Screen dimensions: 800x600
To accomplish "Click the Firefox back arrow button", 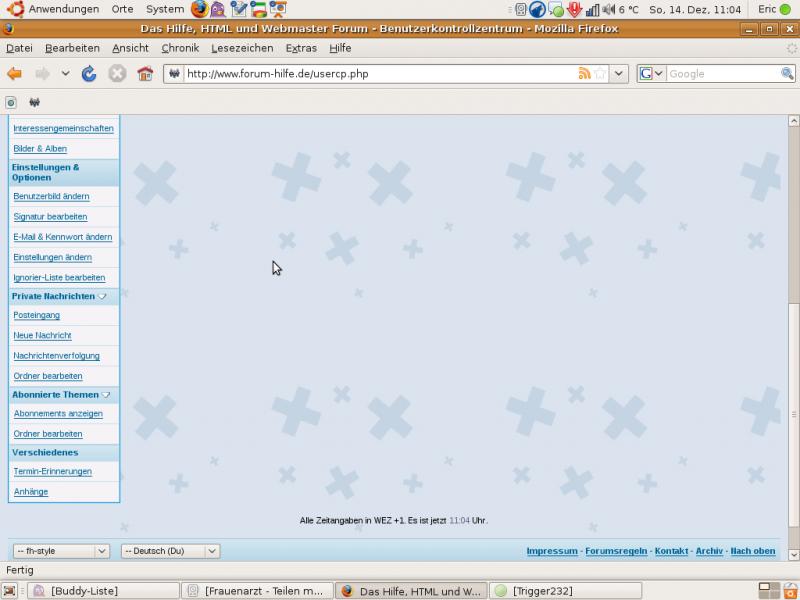I will 15,74.
